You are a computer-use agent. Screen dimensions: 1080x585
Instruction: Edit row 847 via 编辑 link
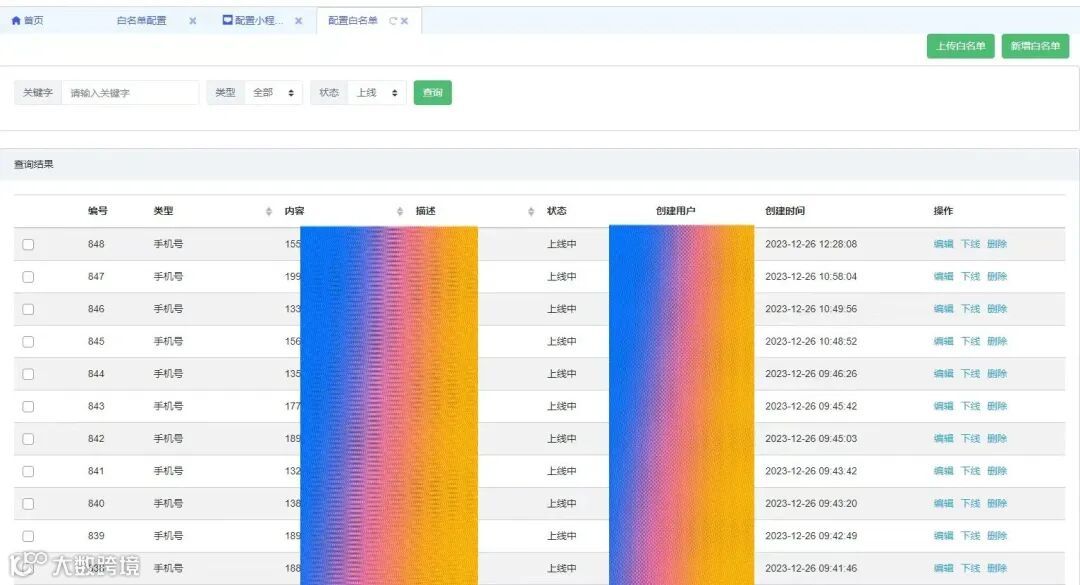(x=943, y=276)
